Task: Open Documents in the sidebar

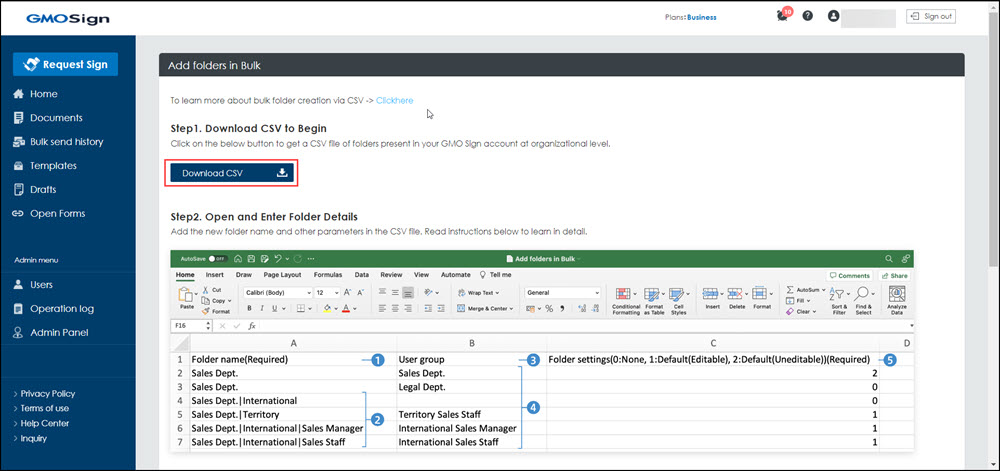Action: pos(48,118)
